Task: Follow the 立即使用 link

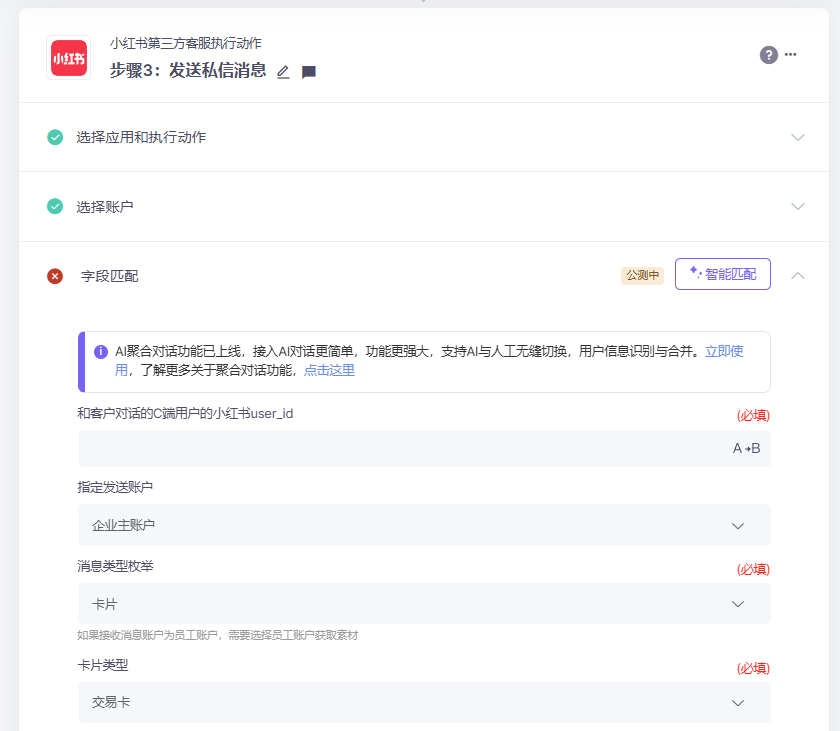Action: click(x=724, y=352)
